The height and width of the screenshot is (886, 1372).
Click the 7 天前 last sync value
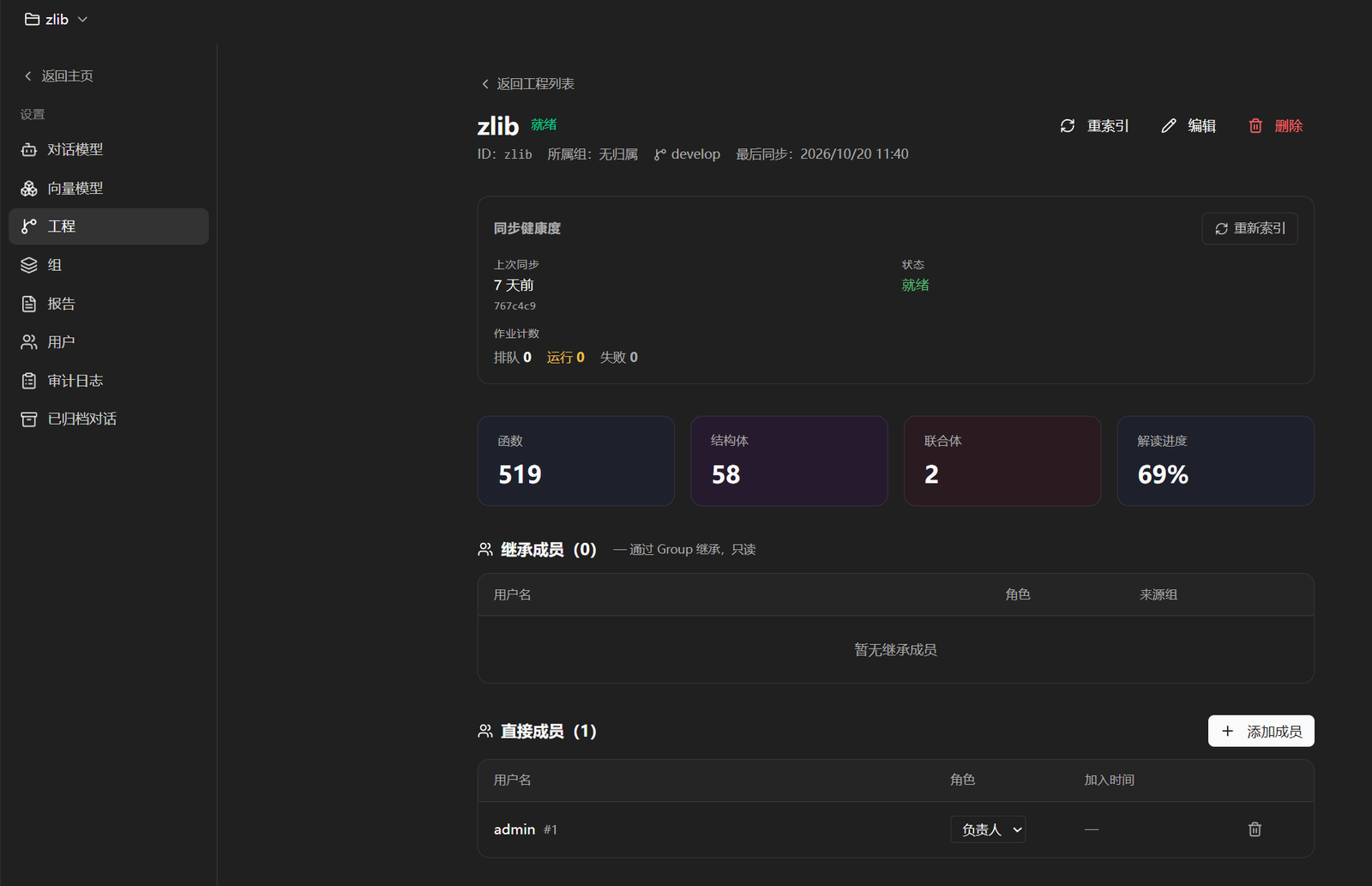pos(514,285)
